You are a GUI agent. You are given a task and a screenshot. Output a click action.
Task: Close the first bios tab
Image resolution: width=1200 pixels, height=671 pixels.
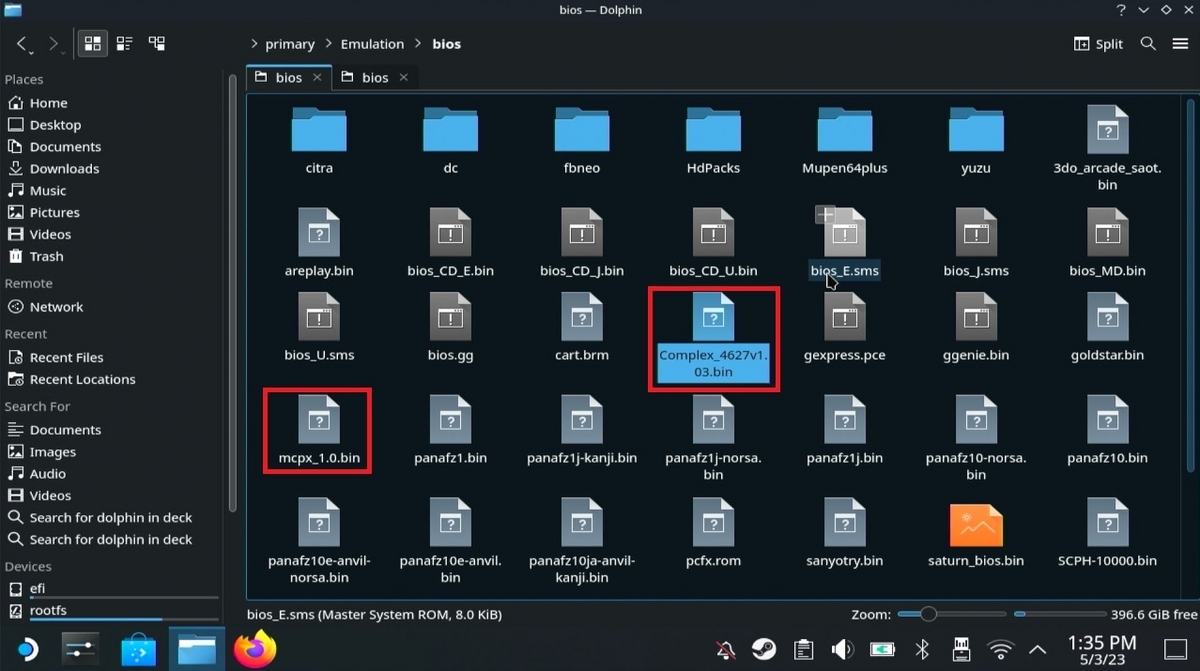coord(317,77)
